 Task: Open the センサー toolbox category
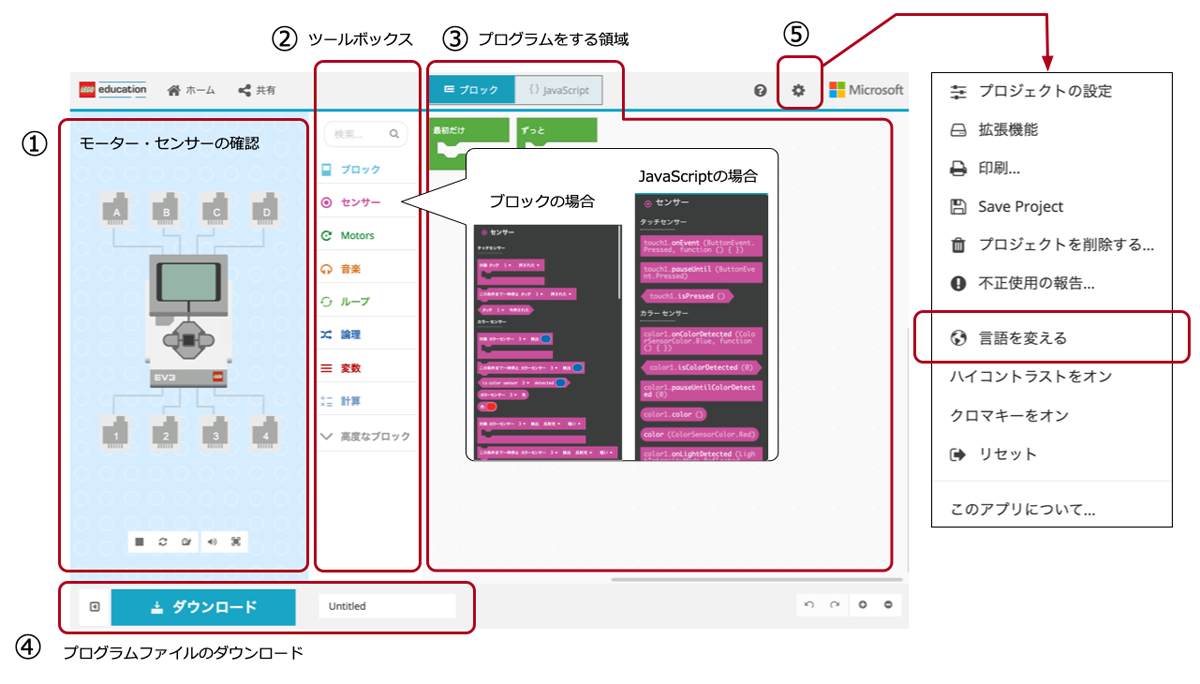tap(363, 203)
